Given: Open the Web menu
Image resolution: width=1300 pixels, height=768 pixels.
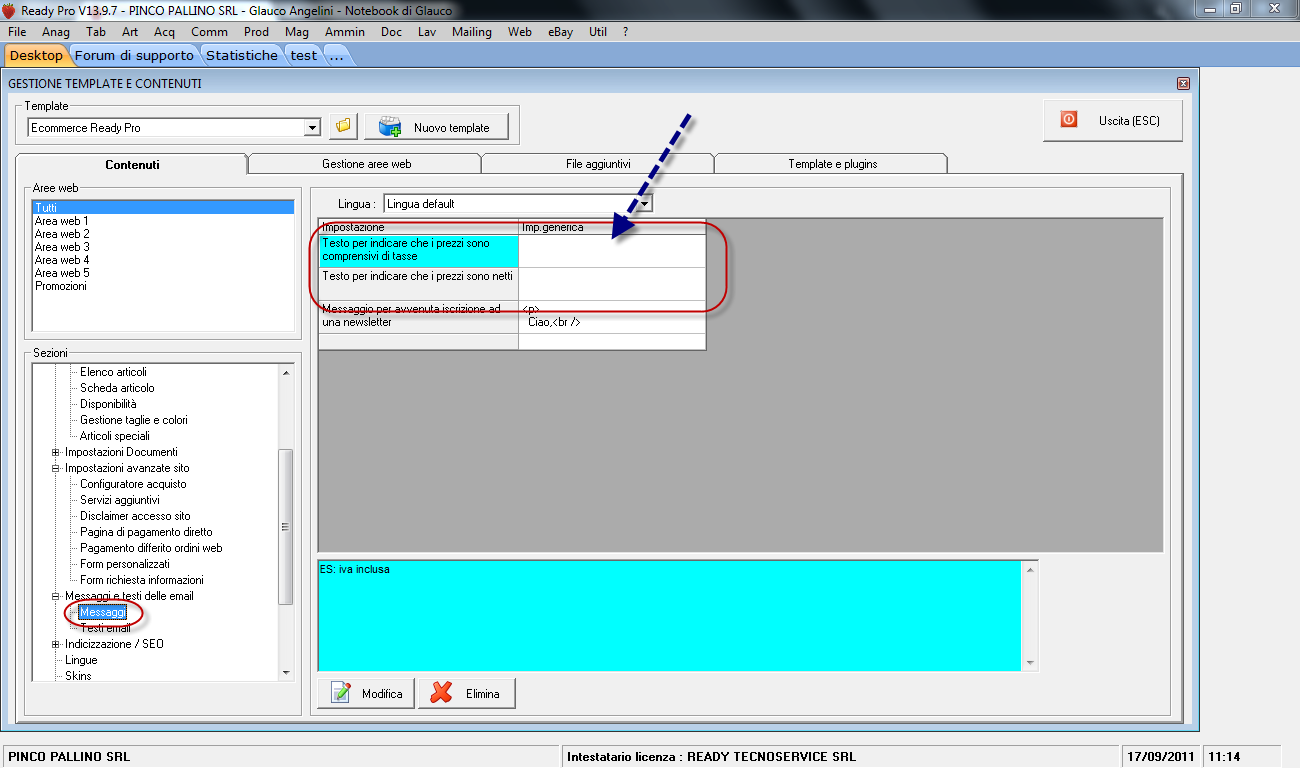Looking at the screenshot, I should (x=520, y=32).
